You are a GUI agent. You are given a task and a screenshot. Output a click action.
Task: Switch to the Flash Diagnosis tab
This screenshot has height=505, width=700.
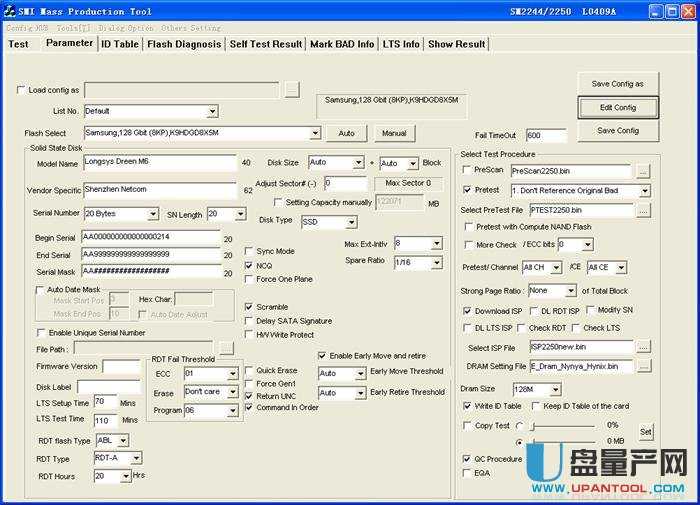coord(184,44)
